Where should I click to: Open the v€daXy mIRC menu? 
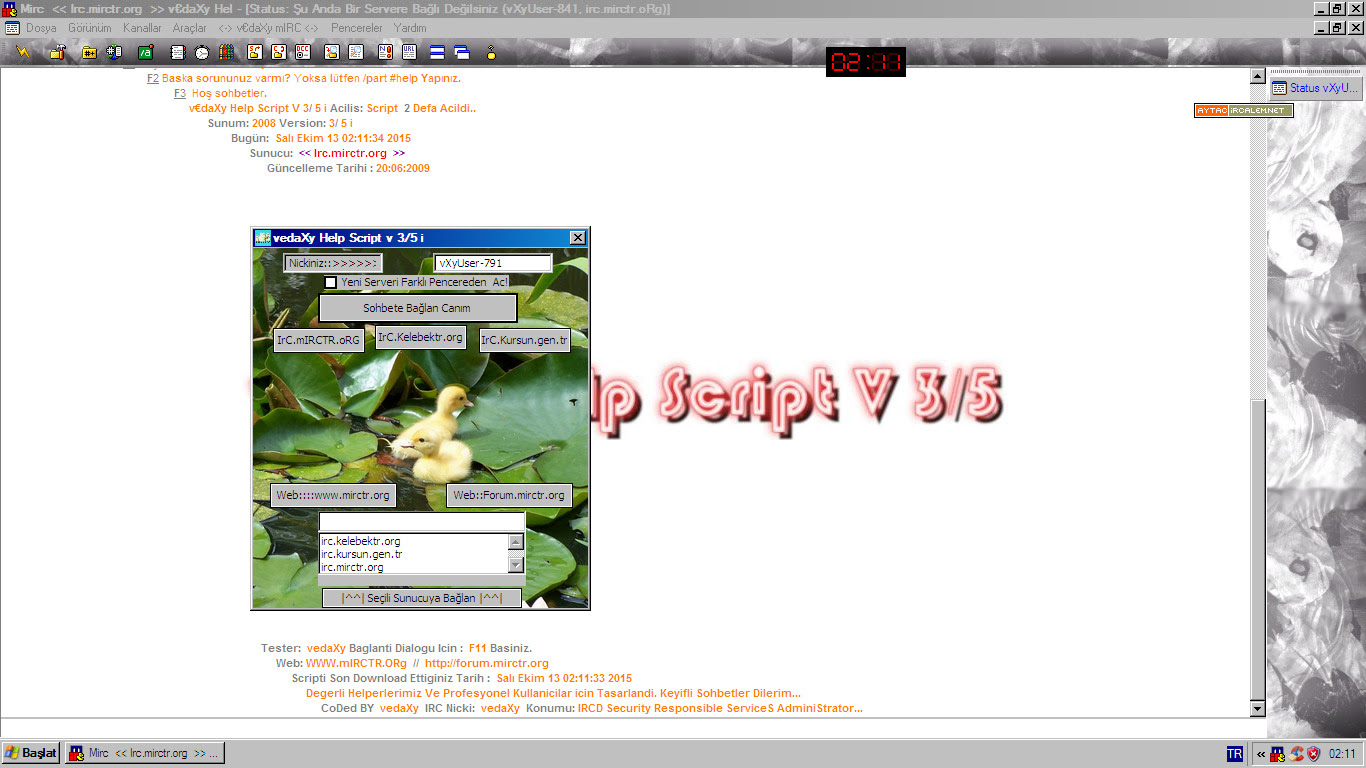click(269, 28)
